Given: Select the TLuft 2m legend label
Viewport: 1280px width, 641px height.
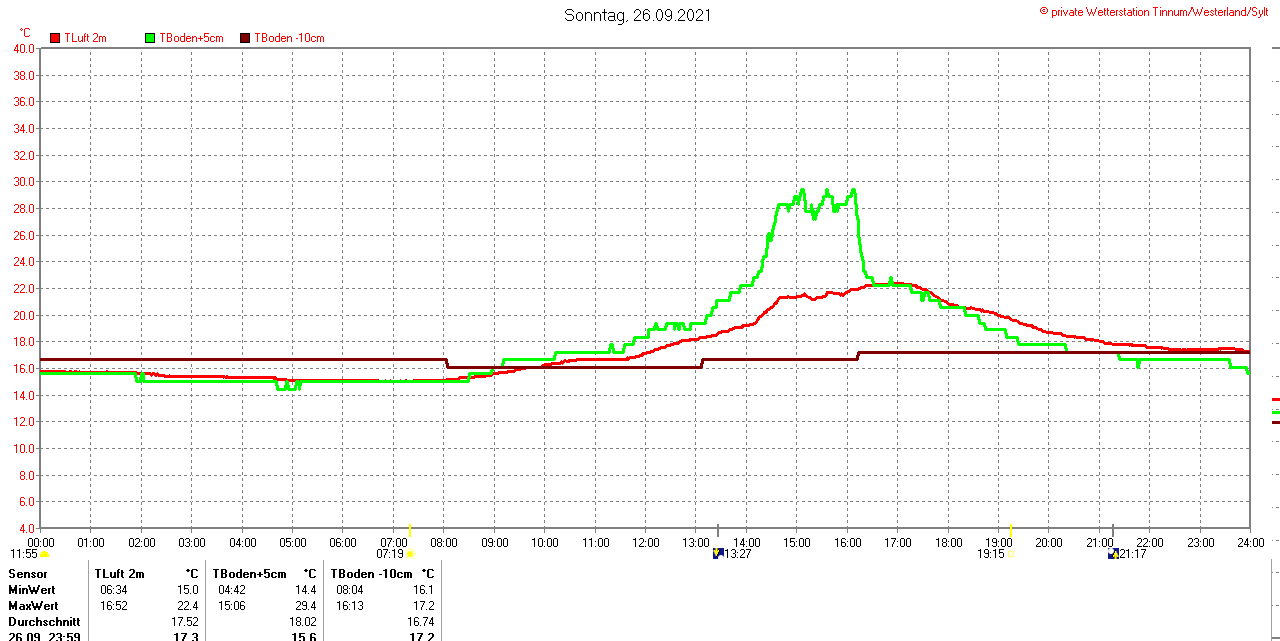Looking at the screenshot, I should click(85, 38).
